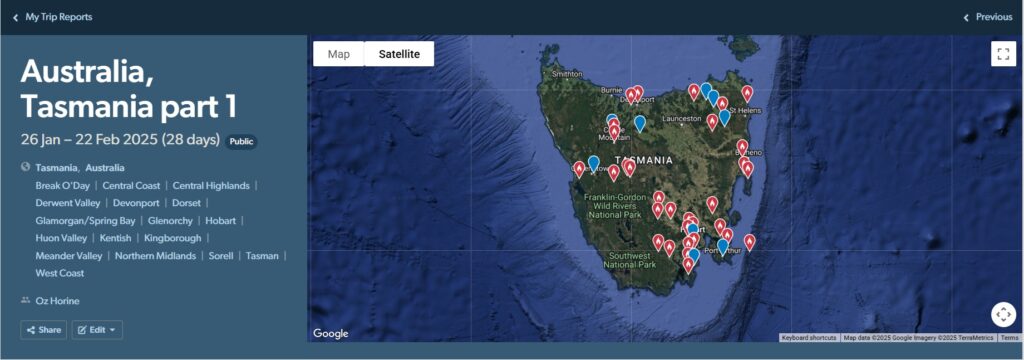Go to Previous trip report
1024x360 pixels.
987,17
